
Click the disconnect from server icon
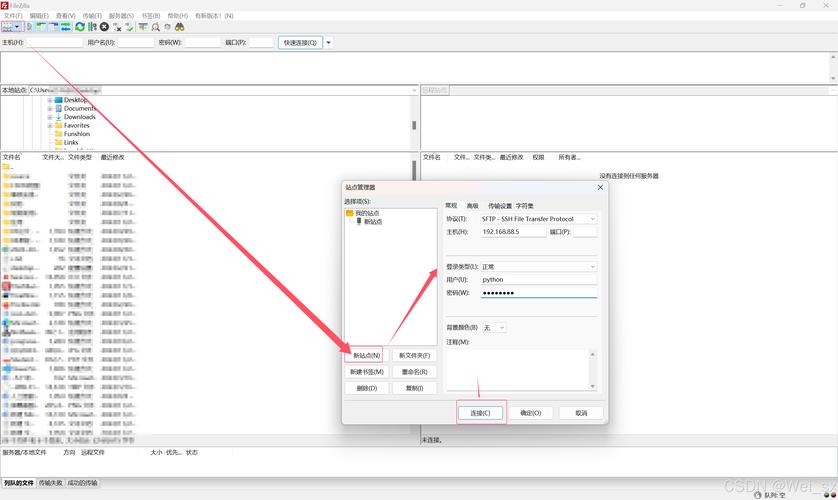tap(117, 27)
